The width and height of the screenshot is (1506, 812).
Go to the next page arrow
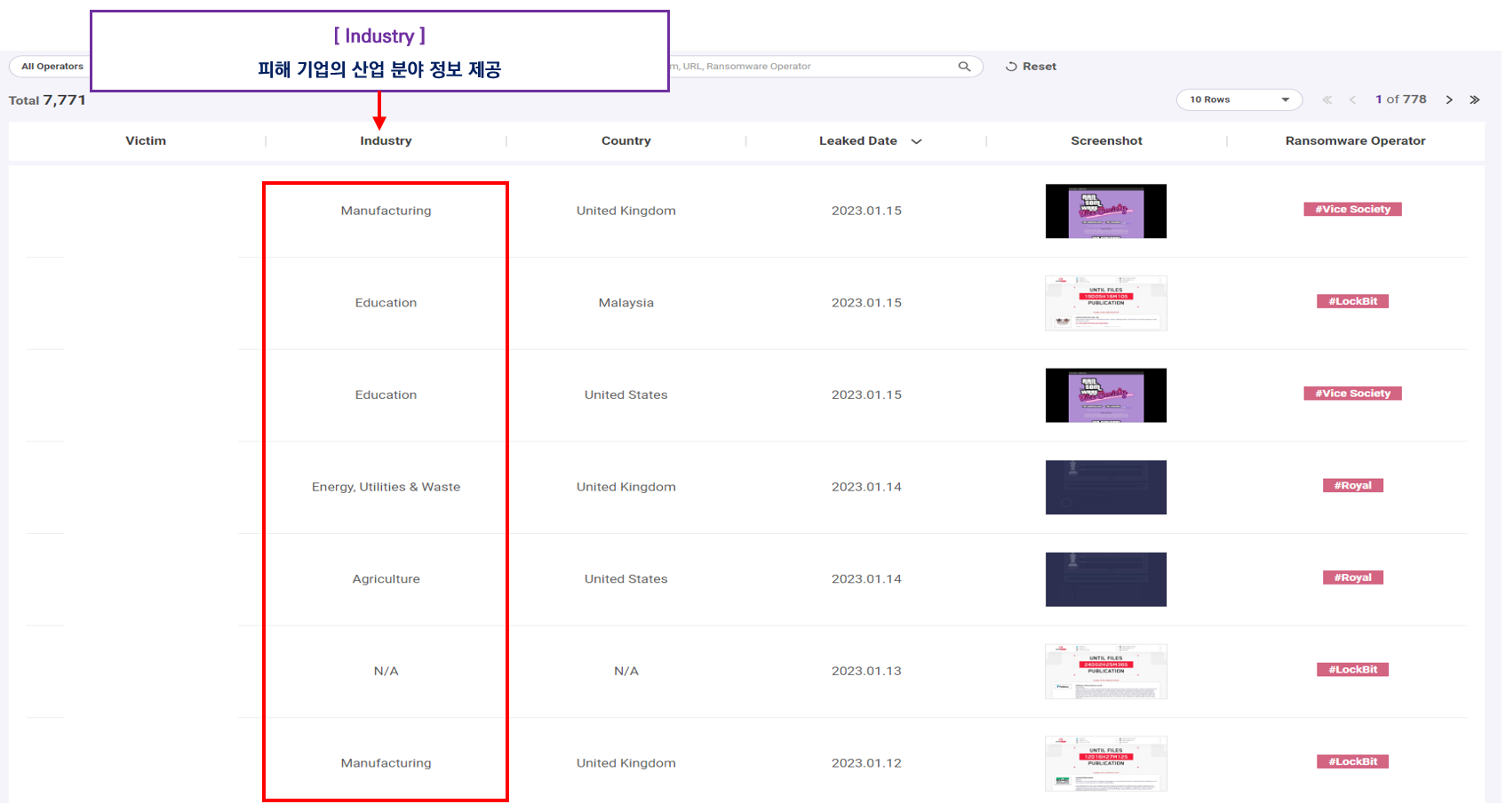1449,100
